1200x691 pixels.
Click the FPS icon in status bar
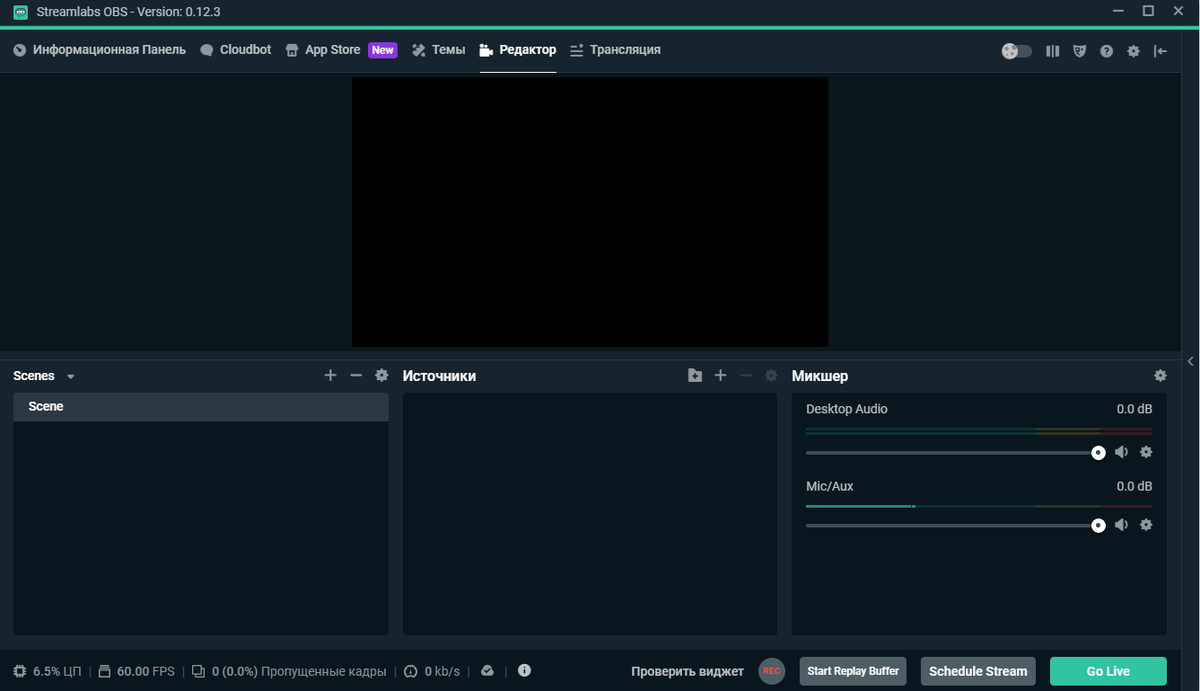click(105, 671)
